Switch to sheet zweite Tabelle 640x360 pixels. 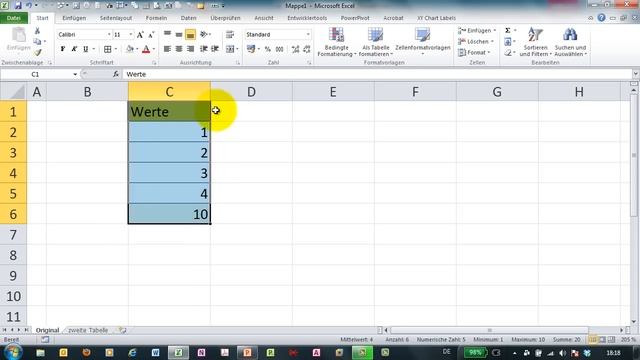pyautogui.click(x=88, y=330)
